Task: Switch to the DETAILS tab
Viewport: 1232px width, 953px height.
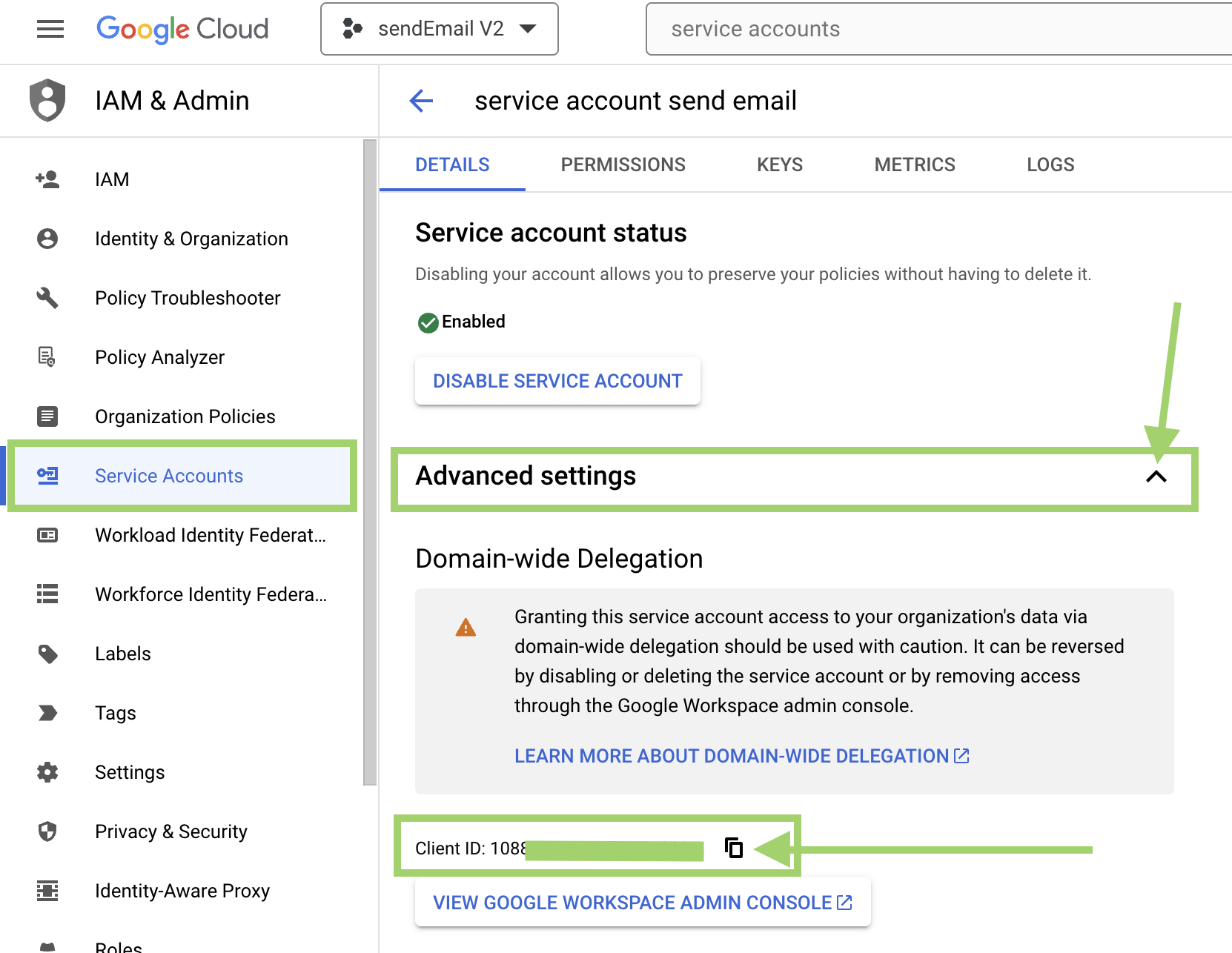Action: (452, 165)
